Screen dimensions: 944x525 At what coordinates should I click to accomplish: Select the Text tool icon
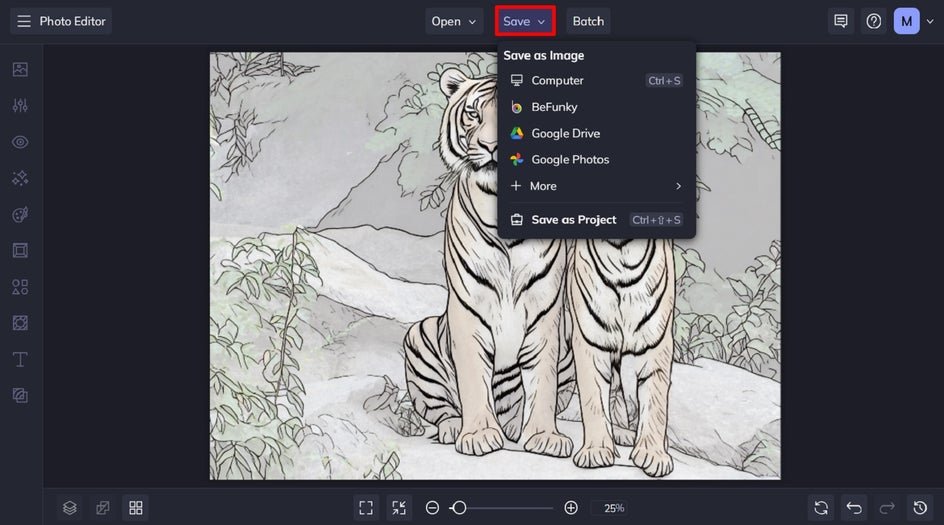tap(20, 359)
